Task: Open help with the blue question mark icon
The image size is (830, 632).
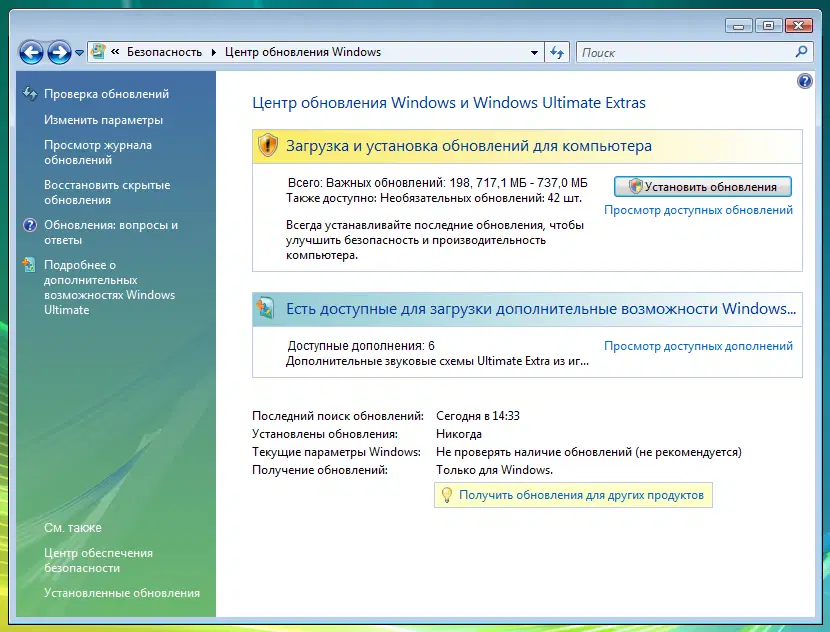Action: pyautogui.click(x=805, y=81)
